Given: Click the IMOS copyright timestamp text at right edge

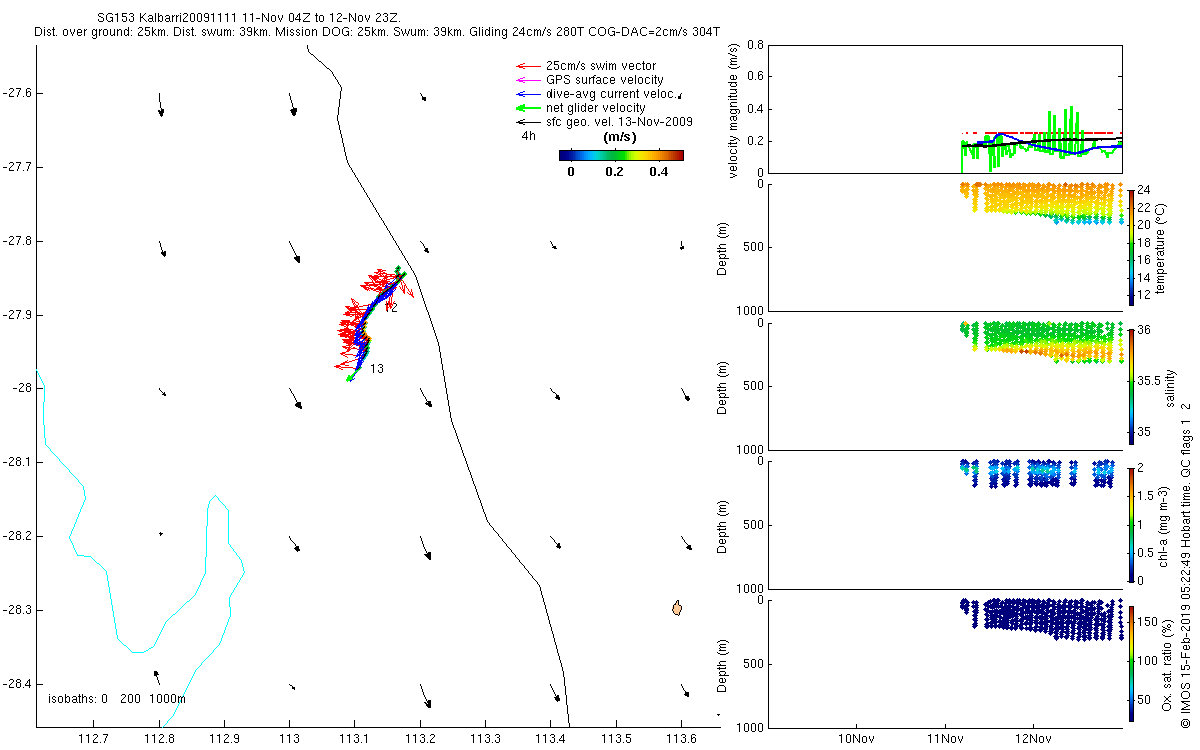Looking at the screenshot, I should pos(1186,564).
